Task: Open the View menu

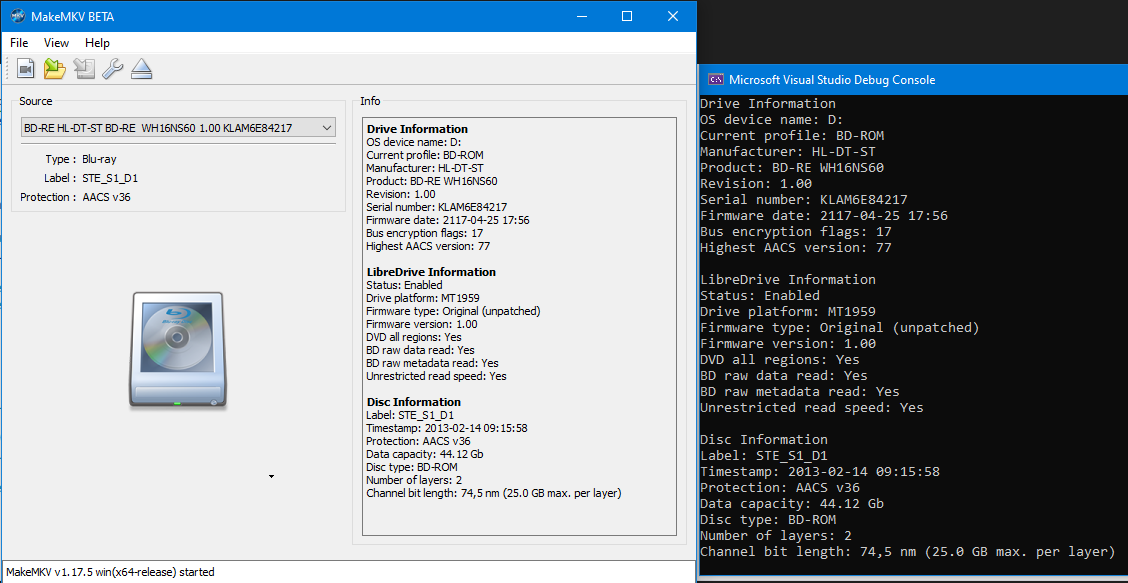Action: 56,42
